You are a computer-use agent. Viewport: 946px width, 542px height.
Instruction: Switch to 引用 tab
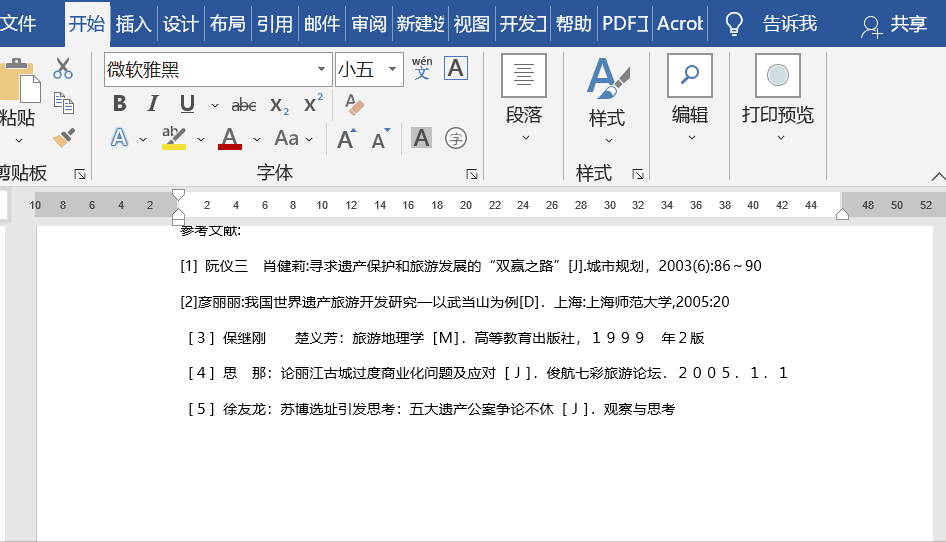click(275, 24)
